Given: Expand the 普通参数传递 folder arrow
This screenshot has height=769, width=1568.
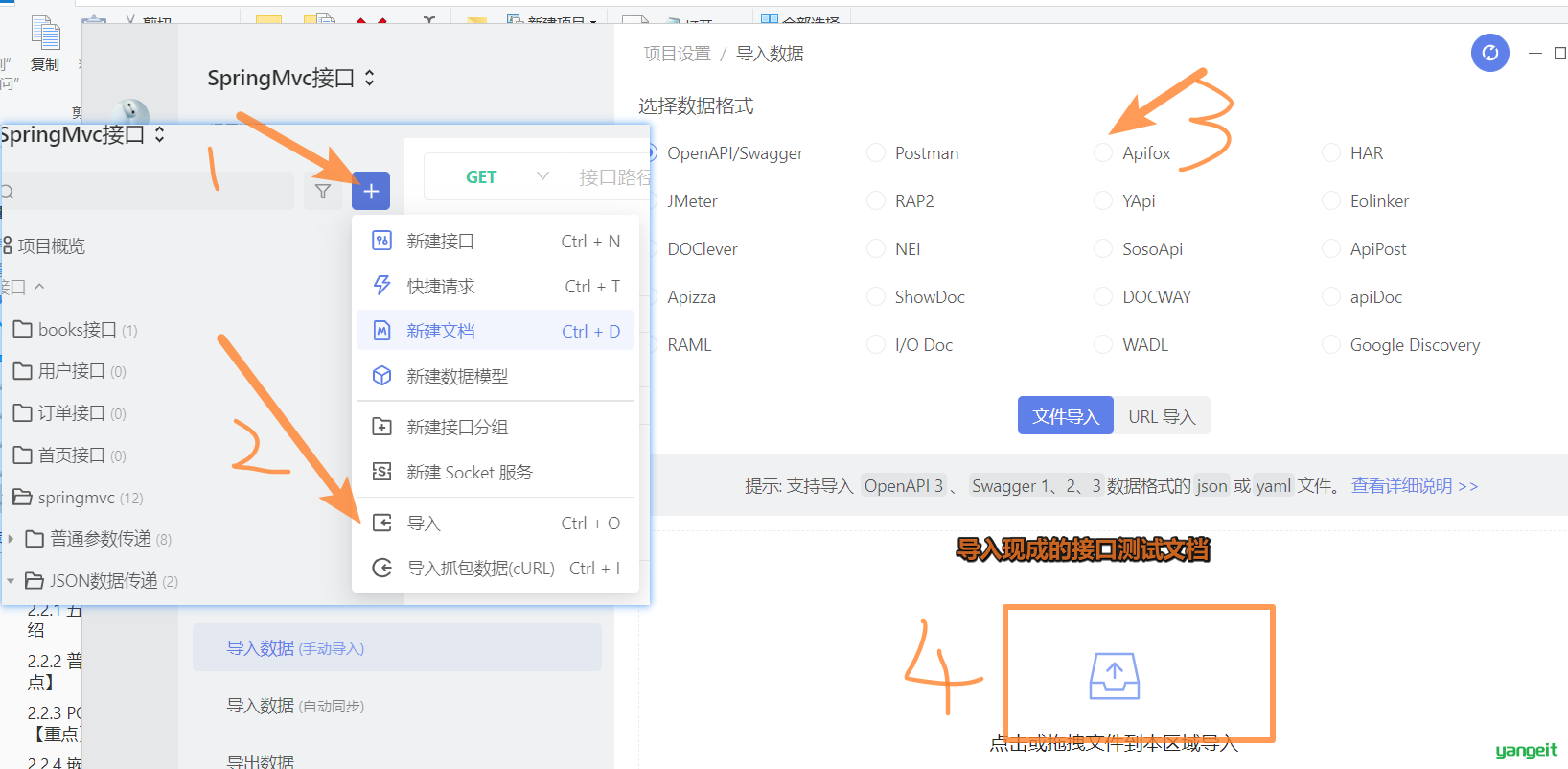Looking at the screenshot, I should pyautogui.click(x=11, y=539).
